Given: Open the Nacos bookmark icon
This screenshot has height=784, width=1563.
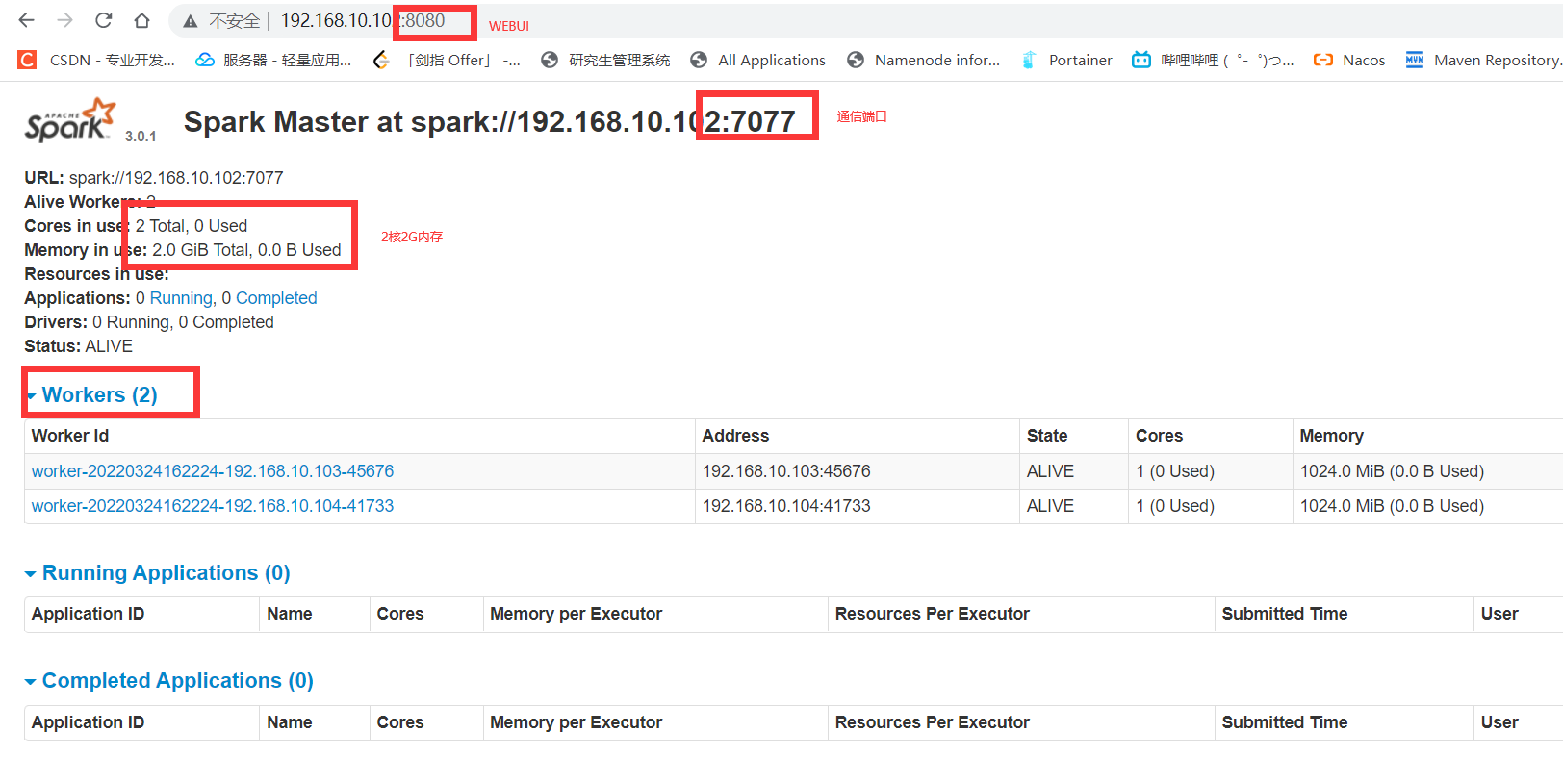Looking at the screenshot, I should click(1323, 60).
